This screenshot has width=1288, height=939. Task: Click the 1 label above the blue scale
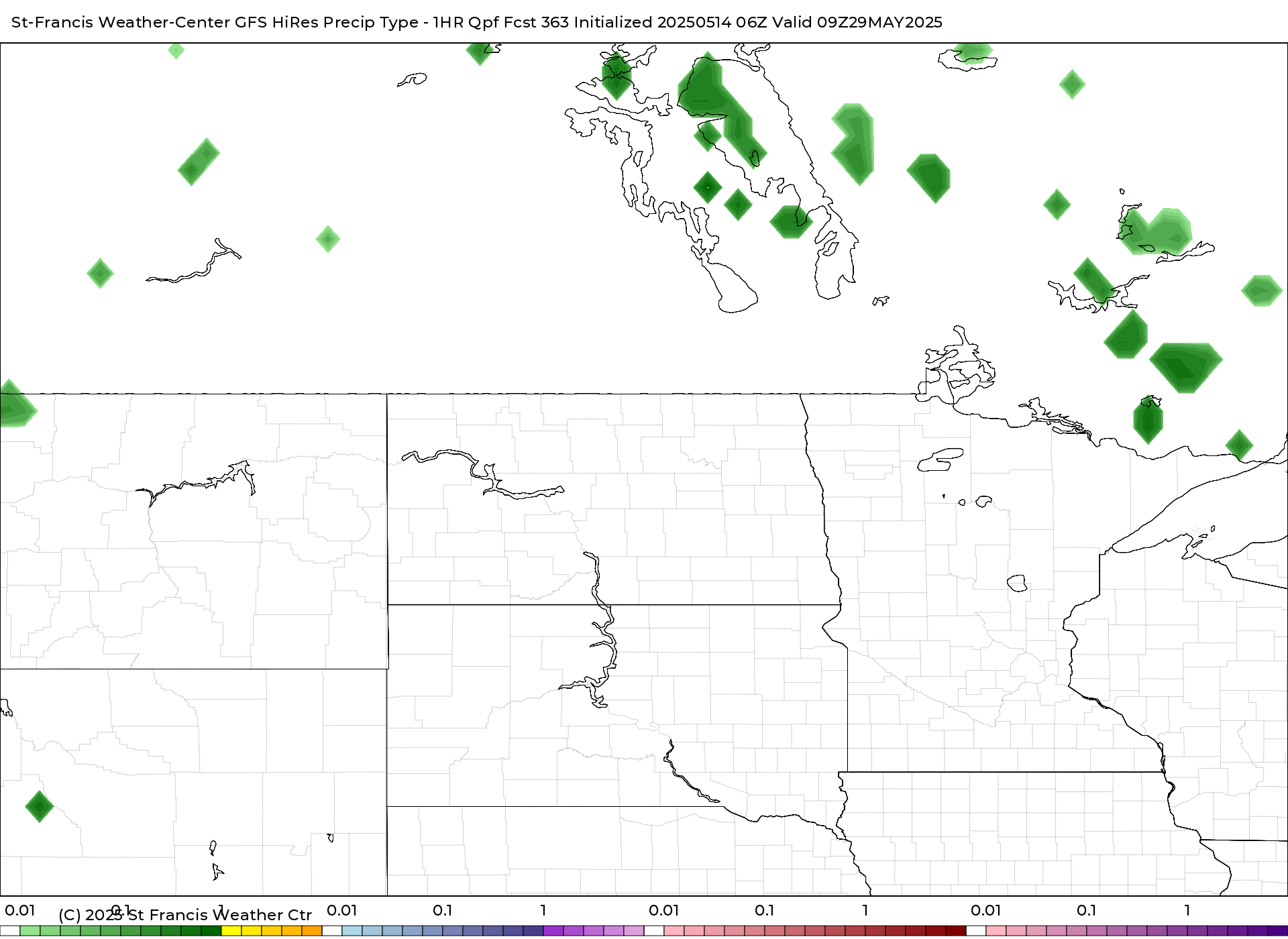[543, 910]
